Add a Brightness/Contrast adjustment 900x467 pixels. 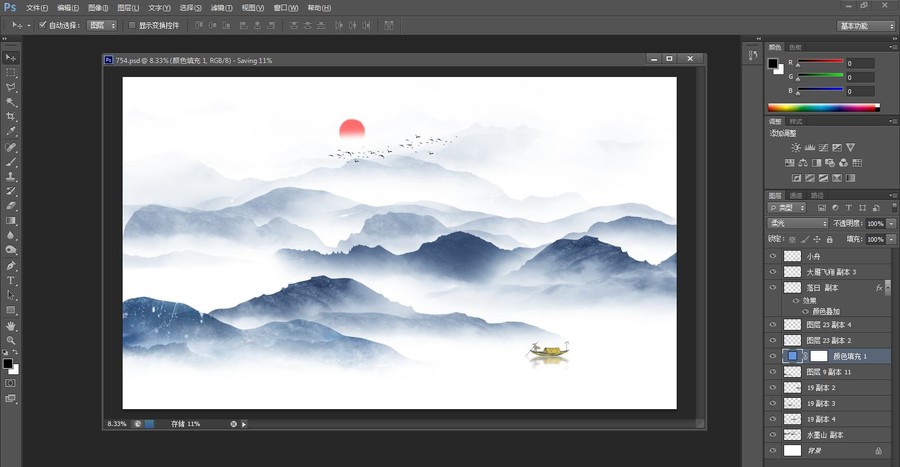tap(796, 147)
